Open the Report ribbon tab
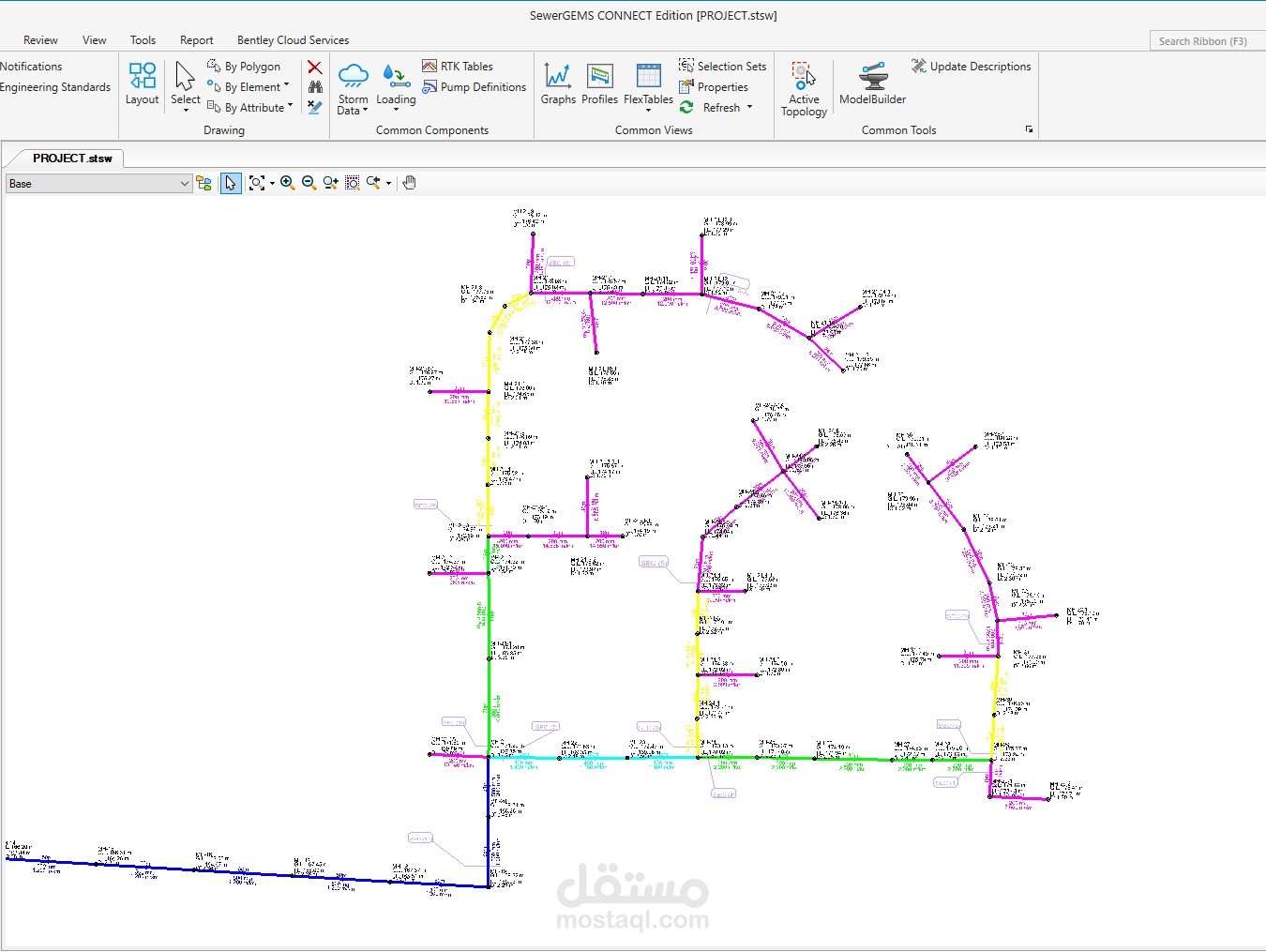Screen dimensions: 1266x952 197,40
